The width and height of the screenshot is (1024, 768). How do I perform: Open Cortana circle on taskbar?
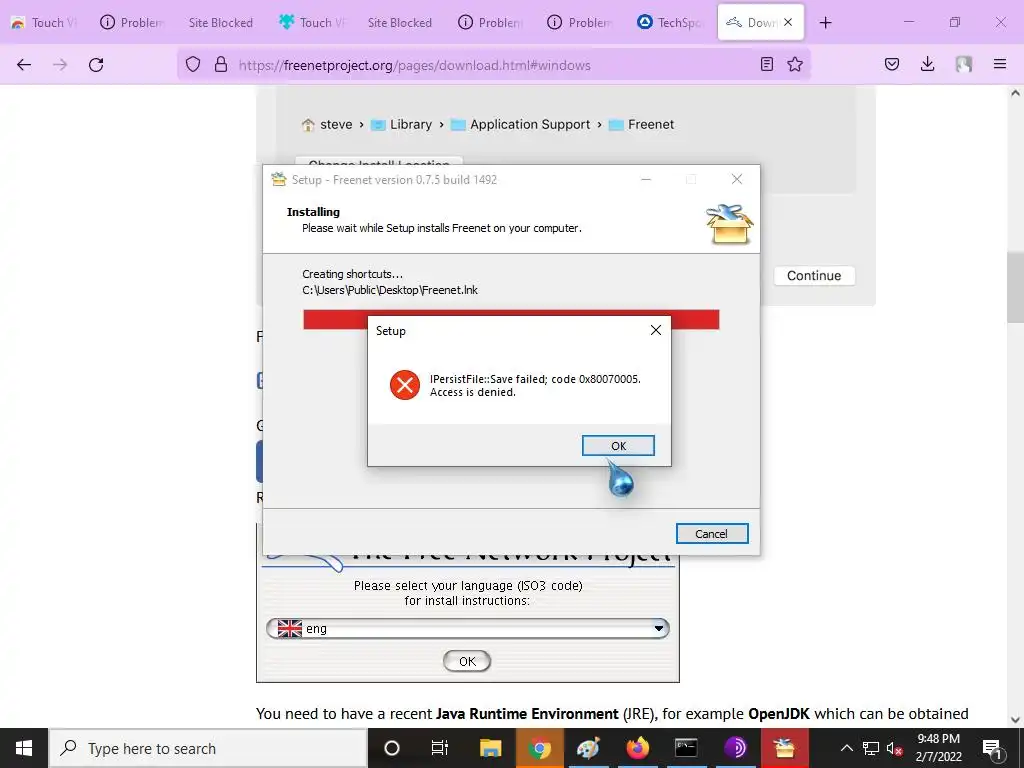391,748
